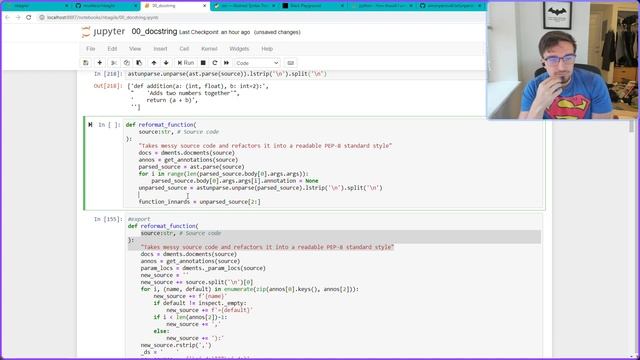Open the View menu

pyautogui.click(x=135, y=49)
